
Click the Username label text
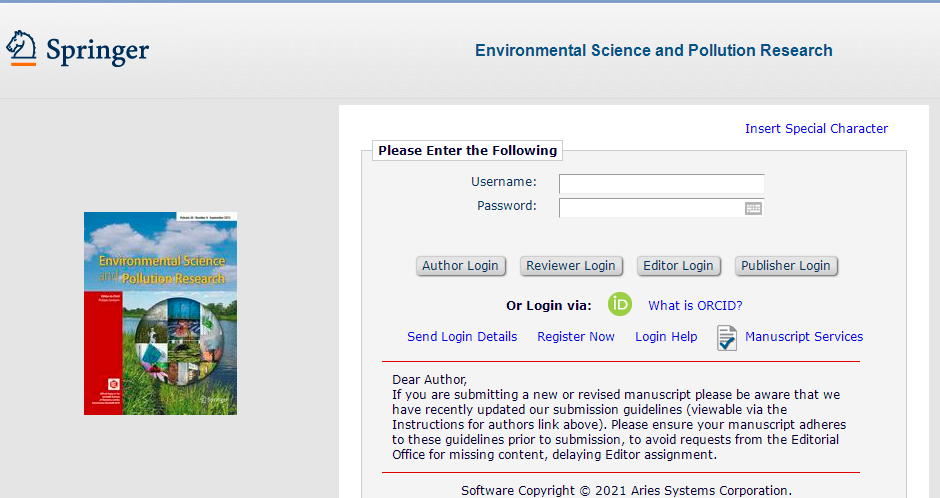[x=504, y=182]
